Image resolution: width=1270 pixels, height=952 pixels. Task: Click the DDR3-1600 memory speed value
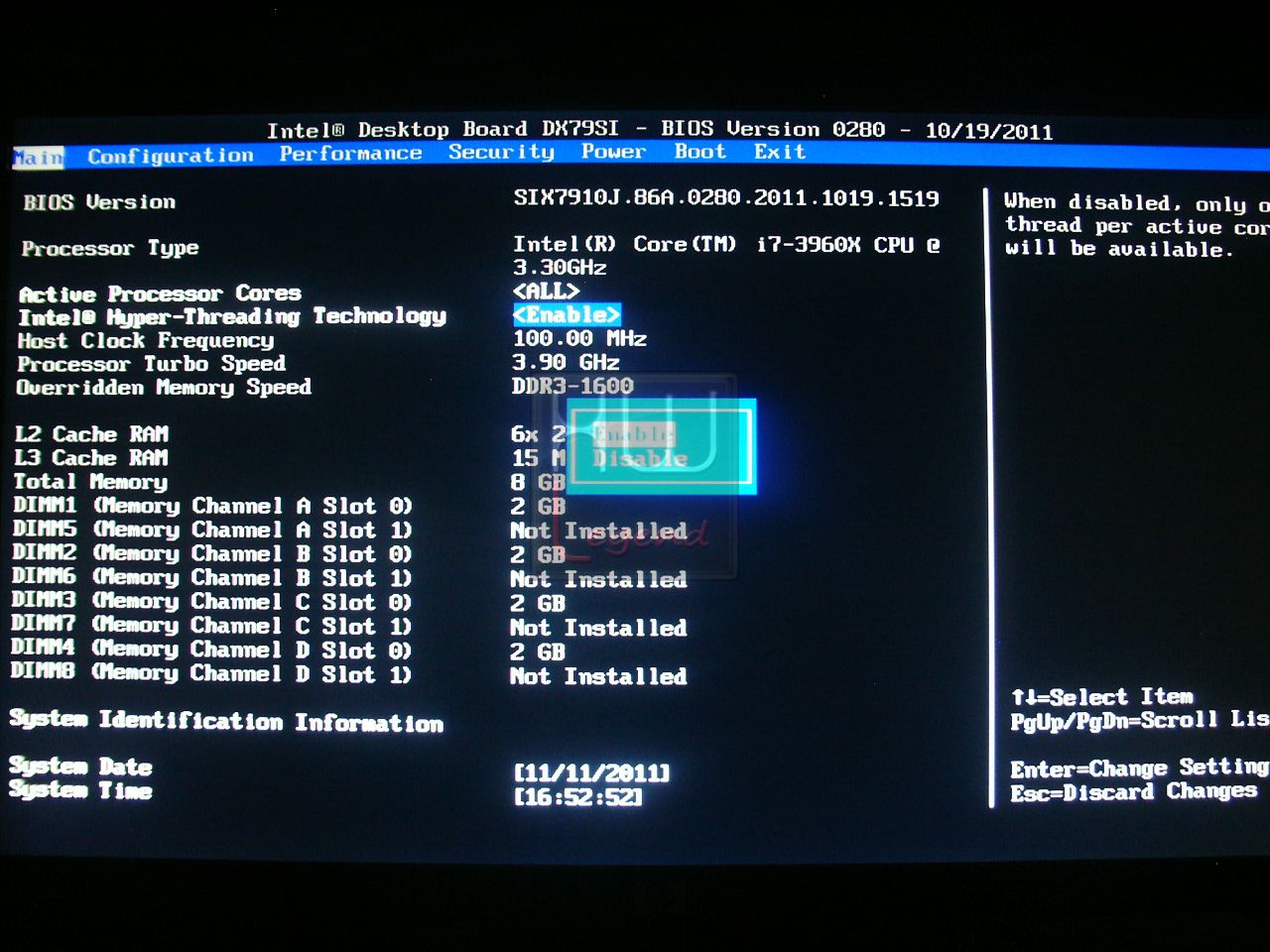(572, 386)
